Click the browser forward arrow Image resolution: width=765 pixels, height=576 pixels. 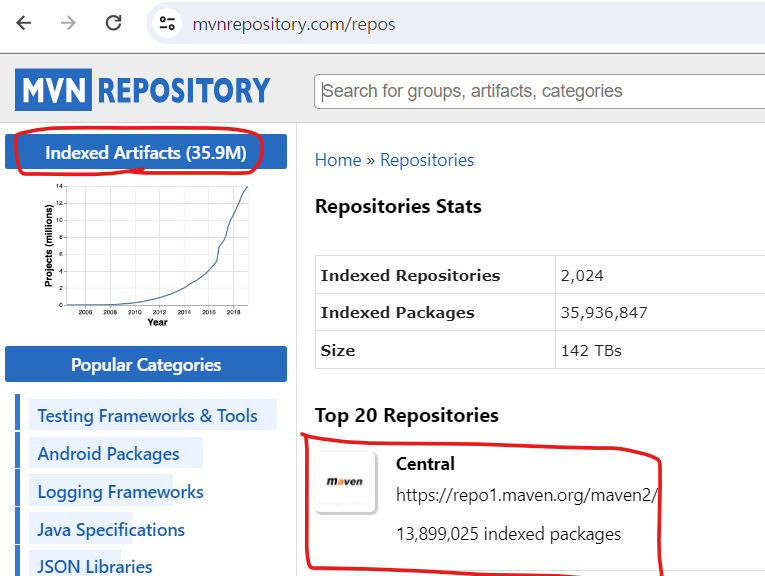point(68,23)
